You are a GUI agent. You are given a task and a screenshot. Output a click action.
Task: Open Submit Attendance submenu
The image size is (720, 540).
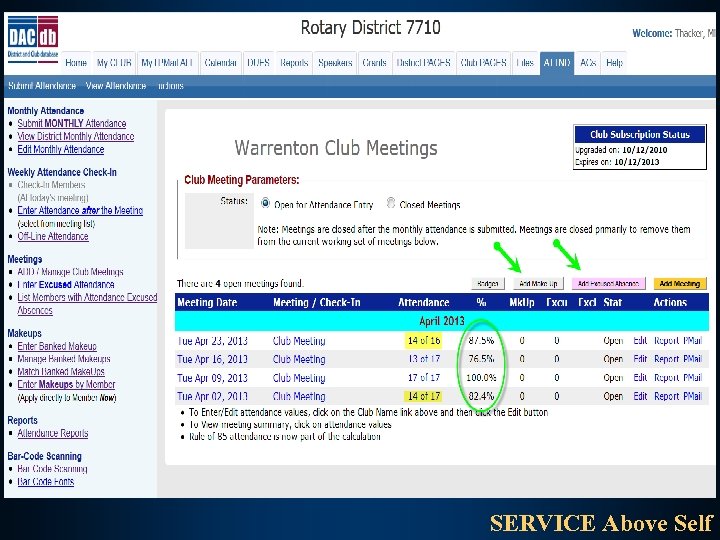click(x=42, y=86)
